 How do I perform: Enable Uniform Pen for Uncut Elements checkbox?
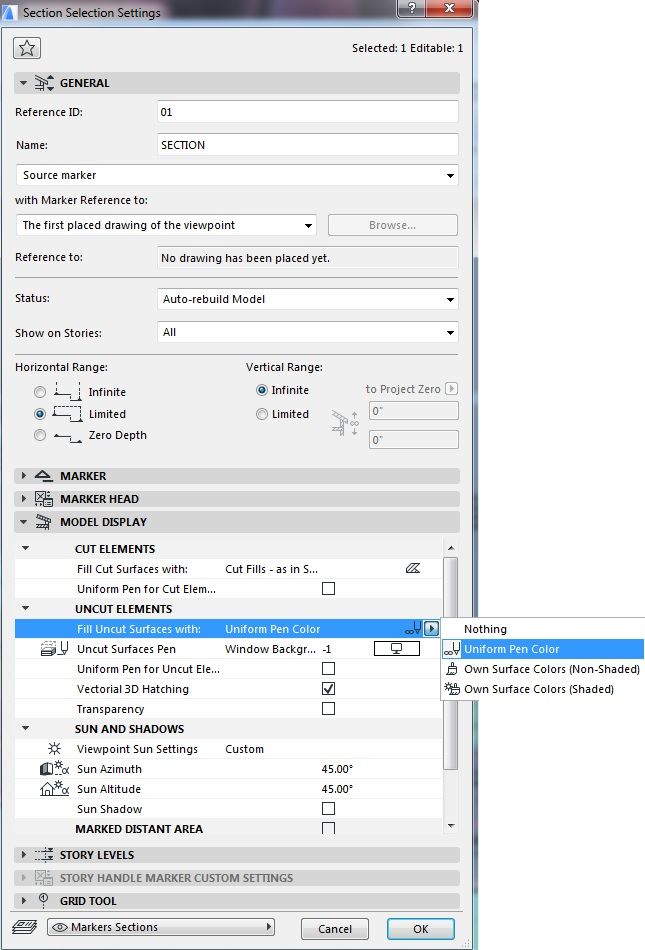point(328,668)
